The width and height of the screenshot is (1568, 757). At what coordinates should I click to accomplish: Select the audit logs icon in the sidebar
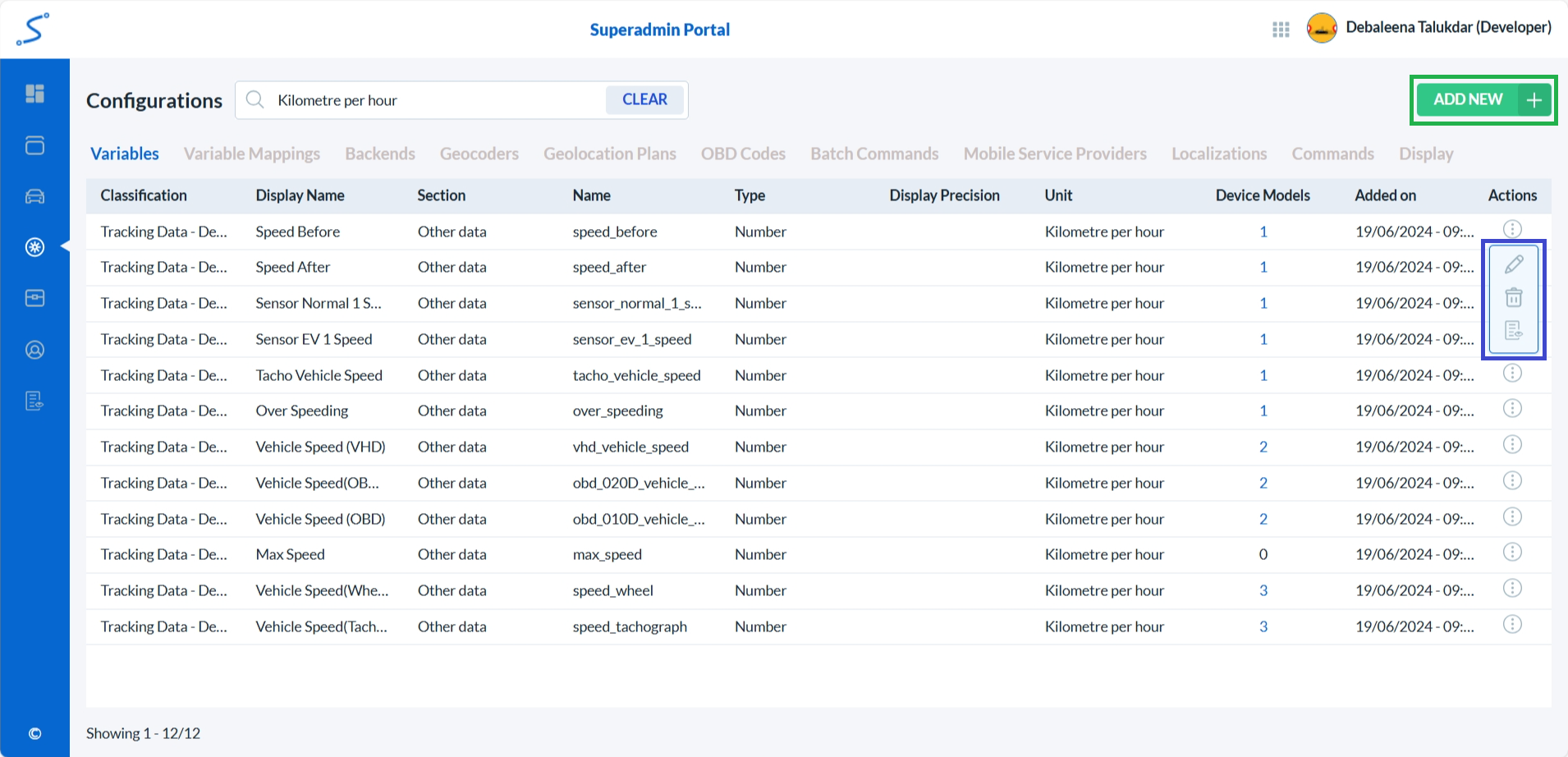[34, 401]
